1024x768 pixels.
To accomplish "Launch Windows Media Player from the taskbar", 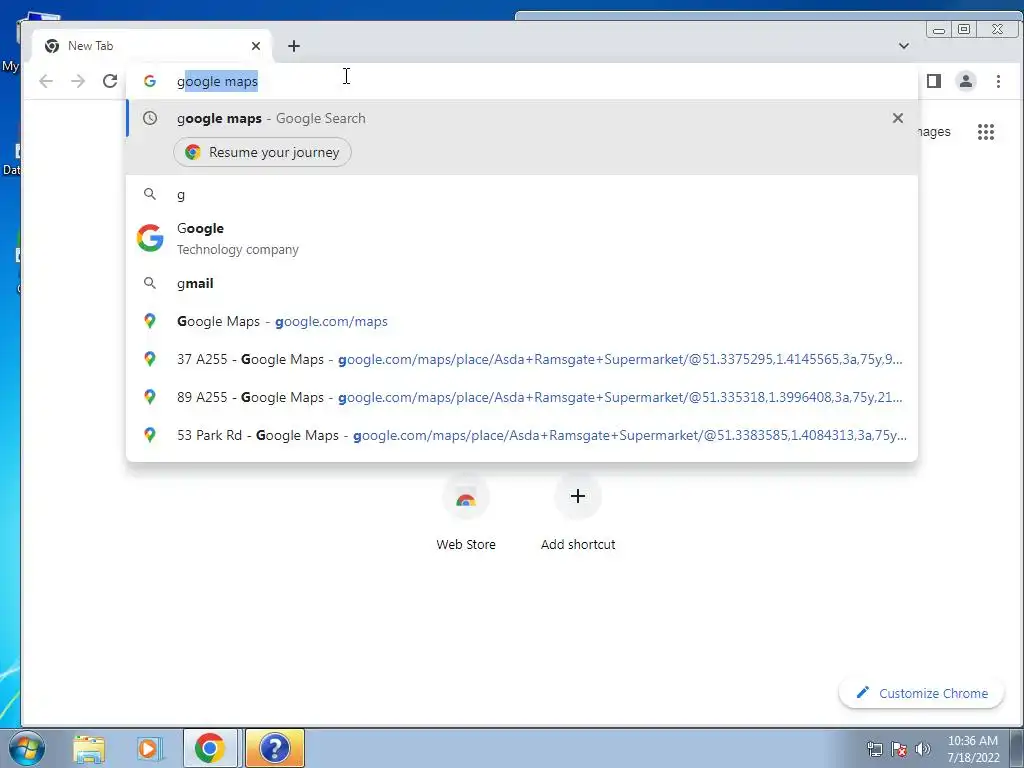I will point(149,748).
